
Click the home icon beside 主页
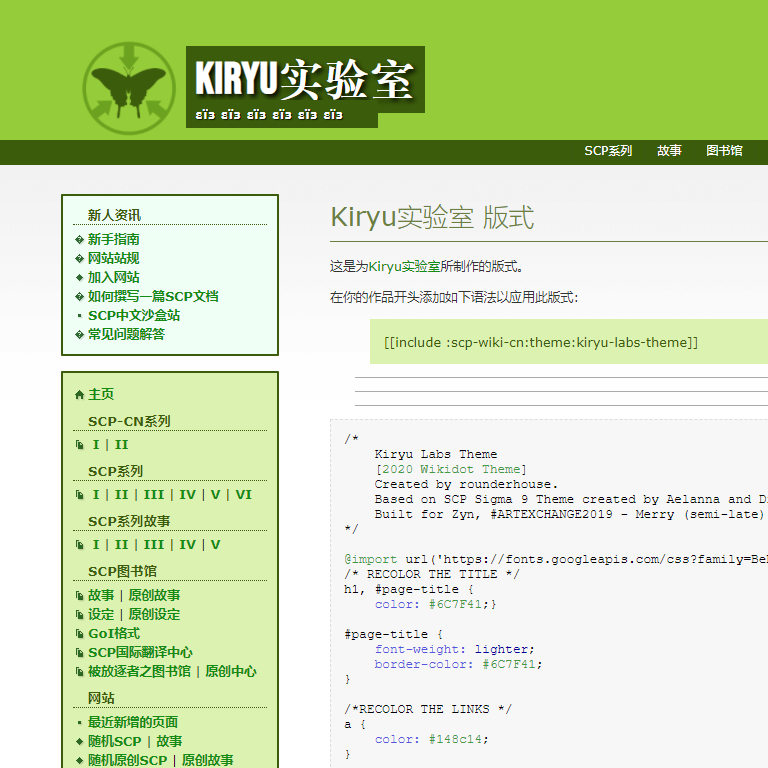click(80, 395)
